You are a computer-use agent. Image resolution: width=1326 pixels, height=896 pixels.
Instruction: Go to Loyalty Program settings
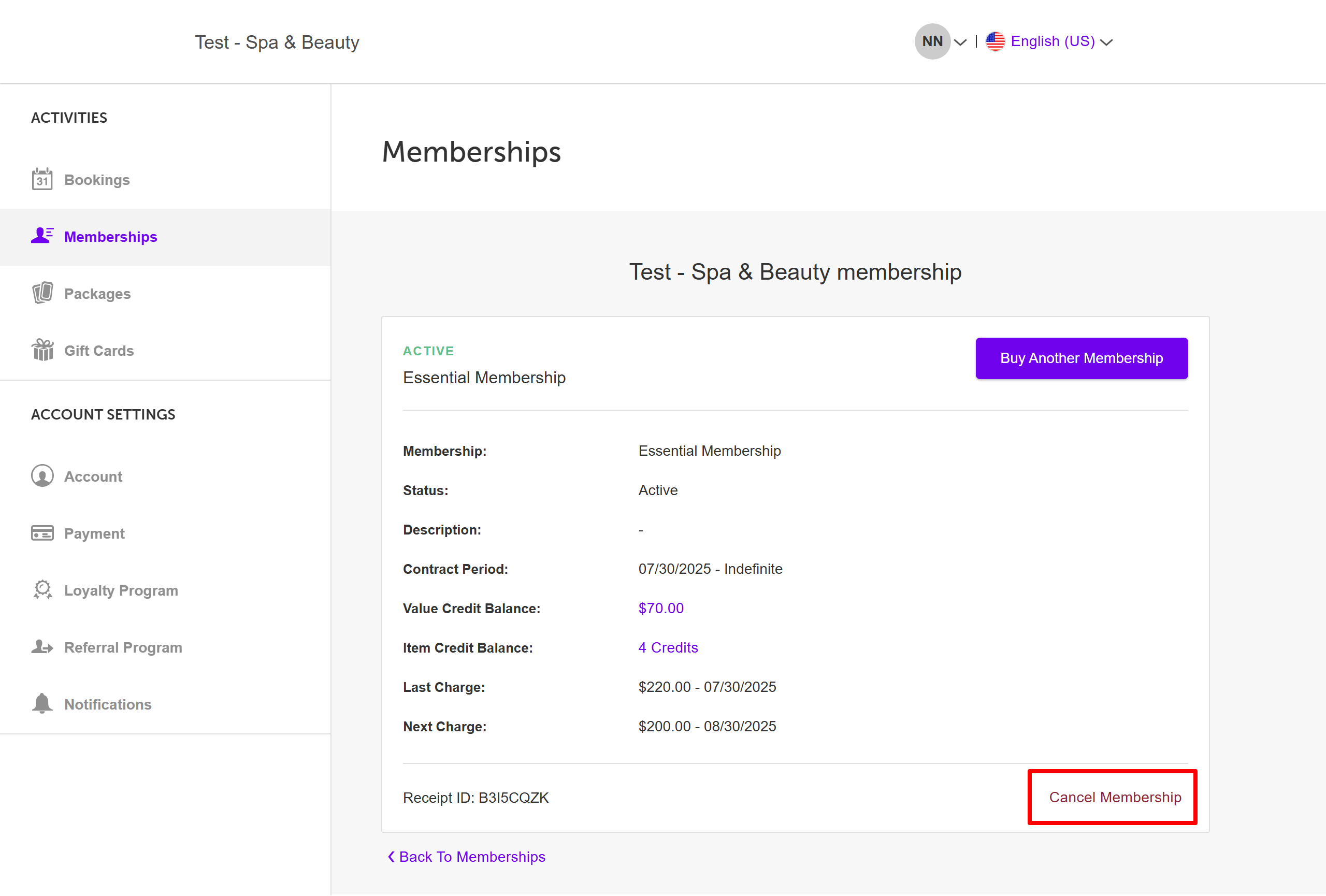121,590
